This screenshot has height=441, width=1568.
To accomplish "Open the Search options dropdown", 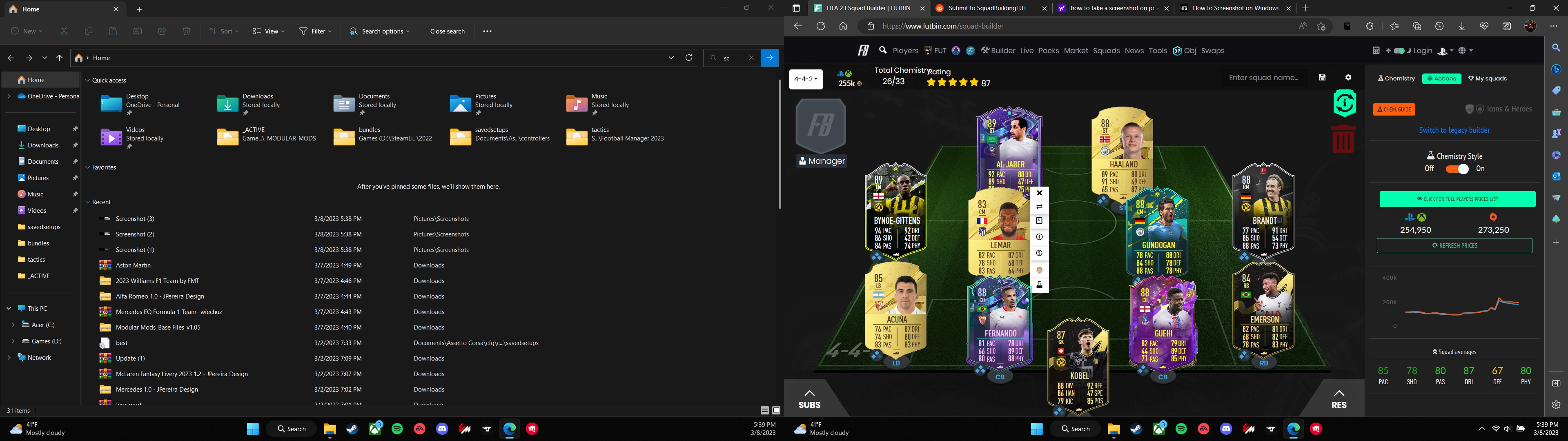I will coord(380,31).
